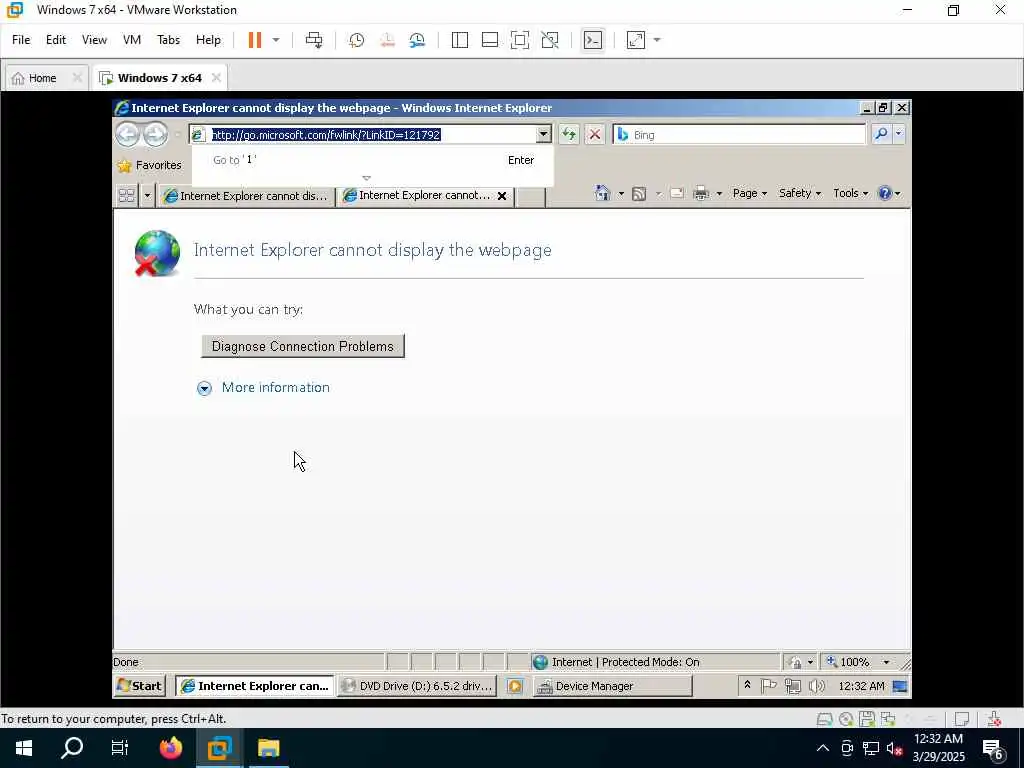Refresh the page in Internet Explorer

[569, 135]
